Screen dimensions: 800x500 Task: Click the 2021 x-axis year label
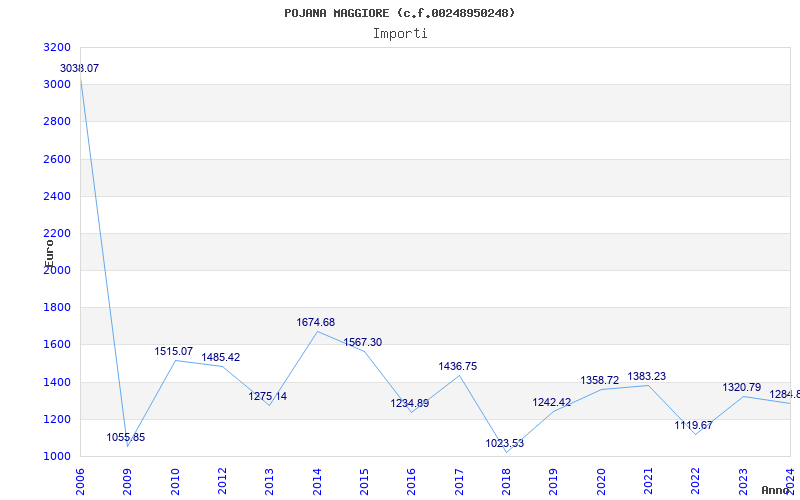tap(648, 480)
